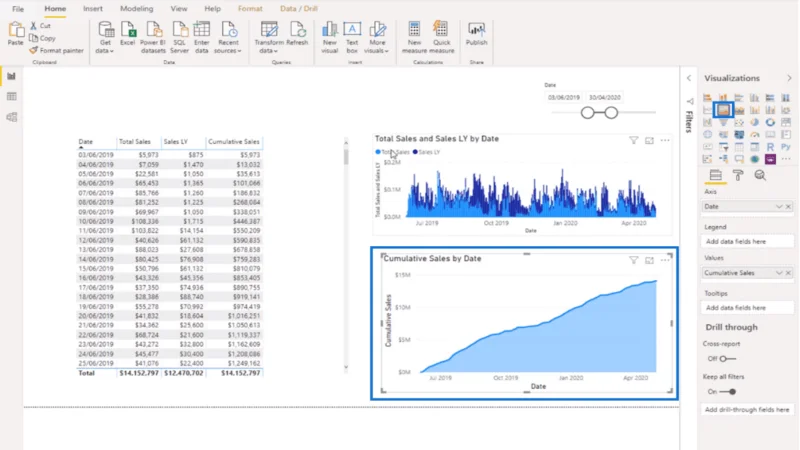Open the Fields well tab icon
The height and width of the screenshot is (450, 800).
coord(715,176)
